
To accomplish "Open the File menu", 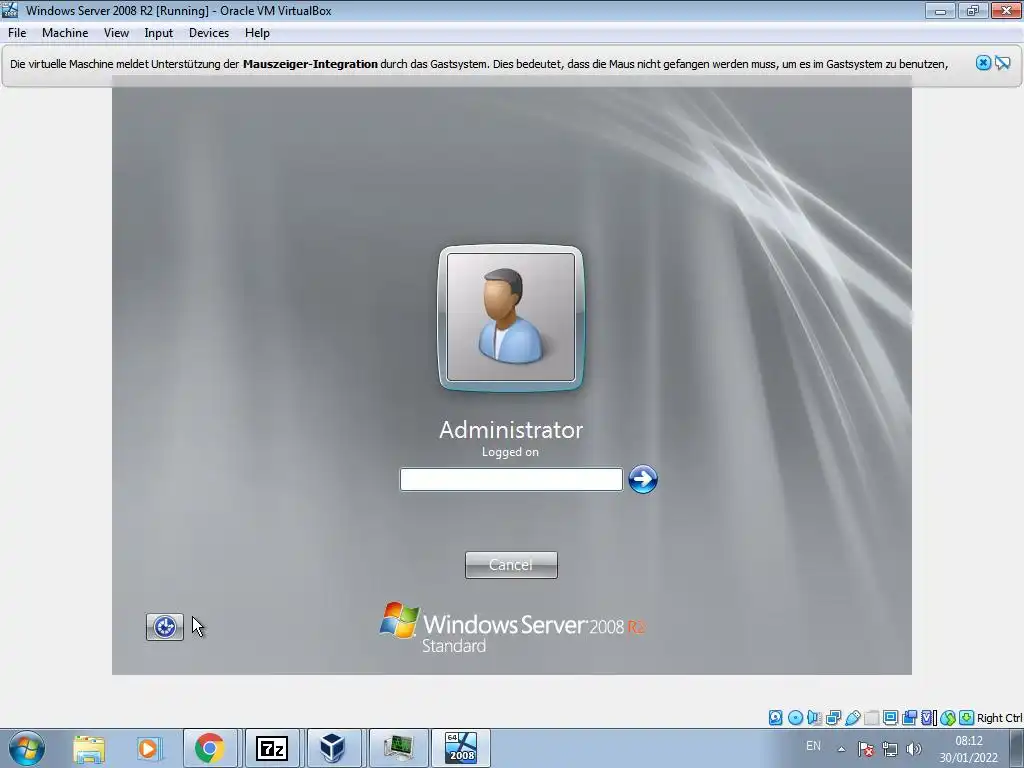I will point(17,33).
